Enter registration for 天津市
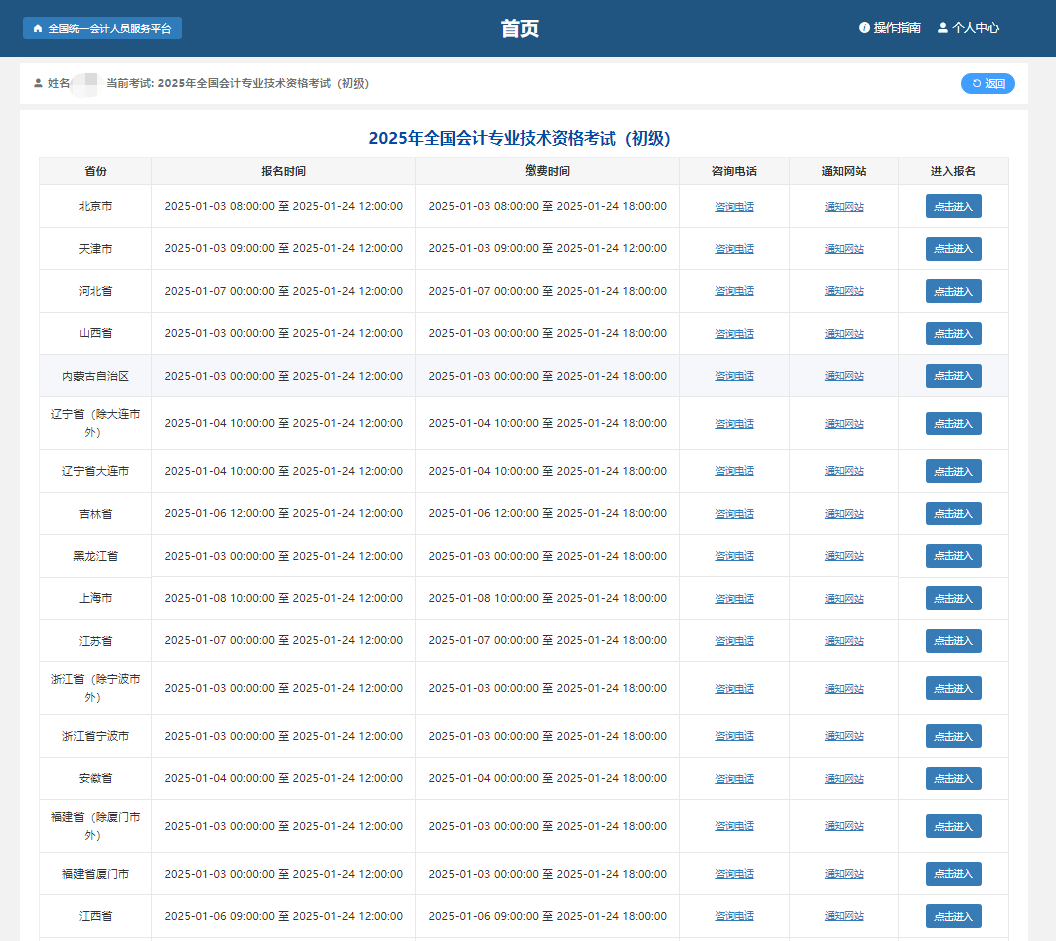 click(x=953, y=249)
